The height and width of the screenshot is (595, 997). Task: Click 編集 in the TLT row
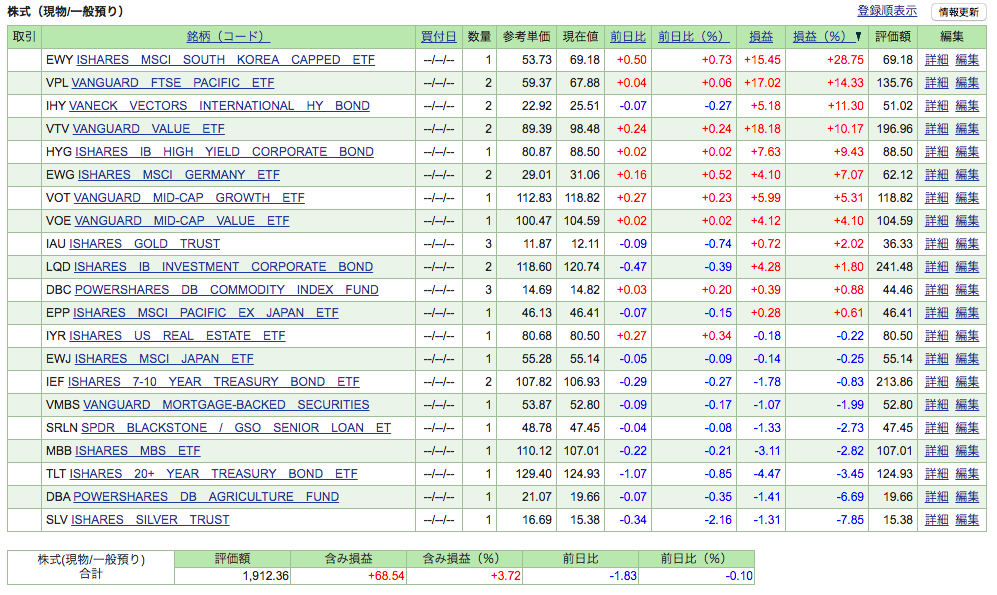tap(967, 474)
